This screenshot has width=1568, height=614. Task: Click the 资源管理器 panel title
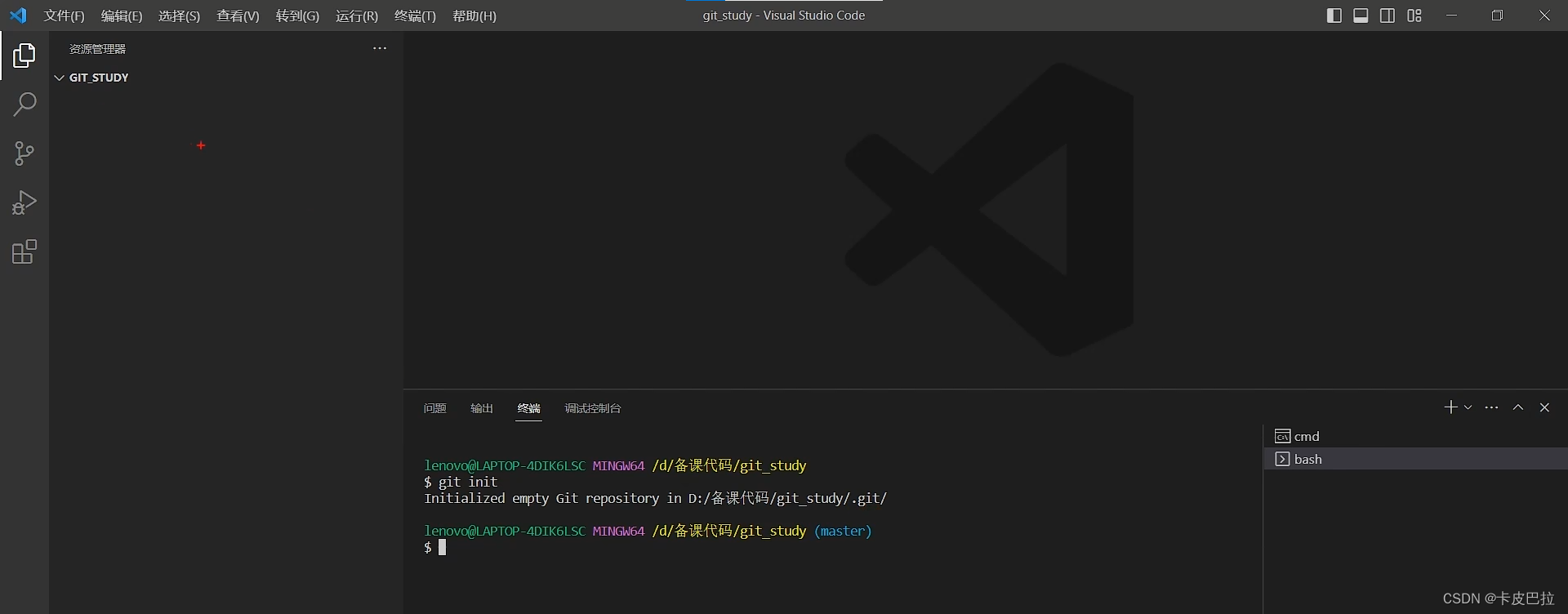click(x=97, y=49)
